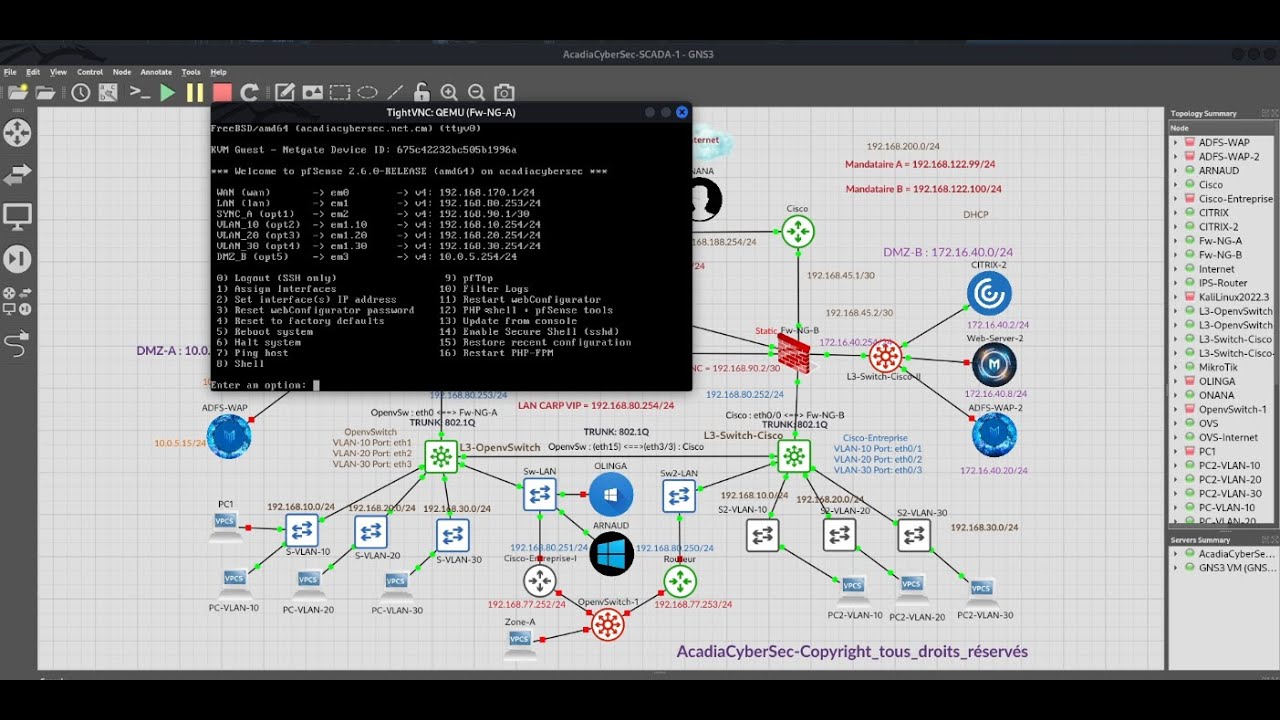Browse all devices sidebar icon
Viewport: 1280px width, 720px height.
[17, 301]
